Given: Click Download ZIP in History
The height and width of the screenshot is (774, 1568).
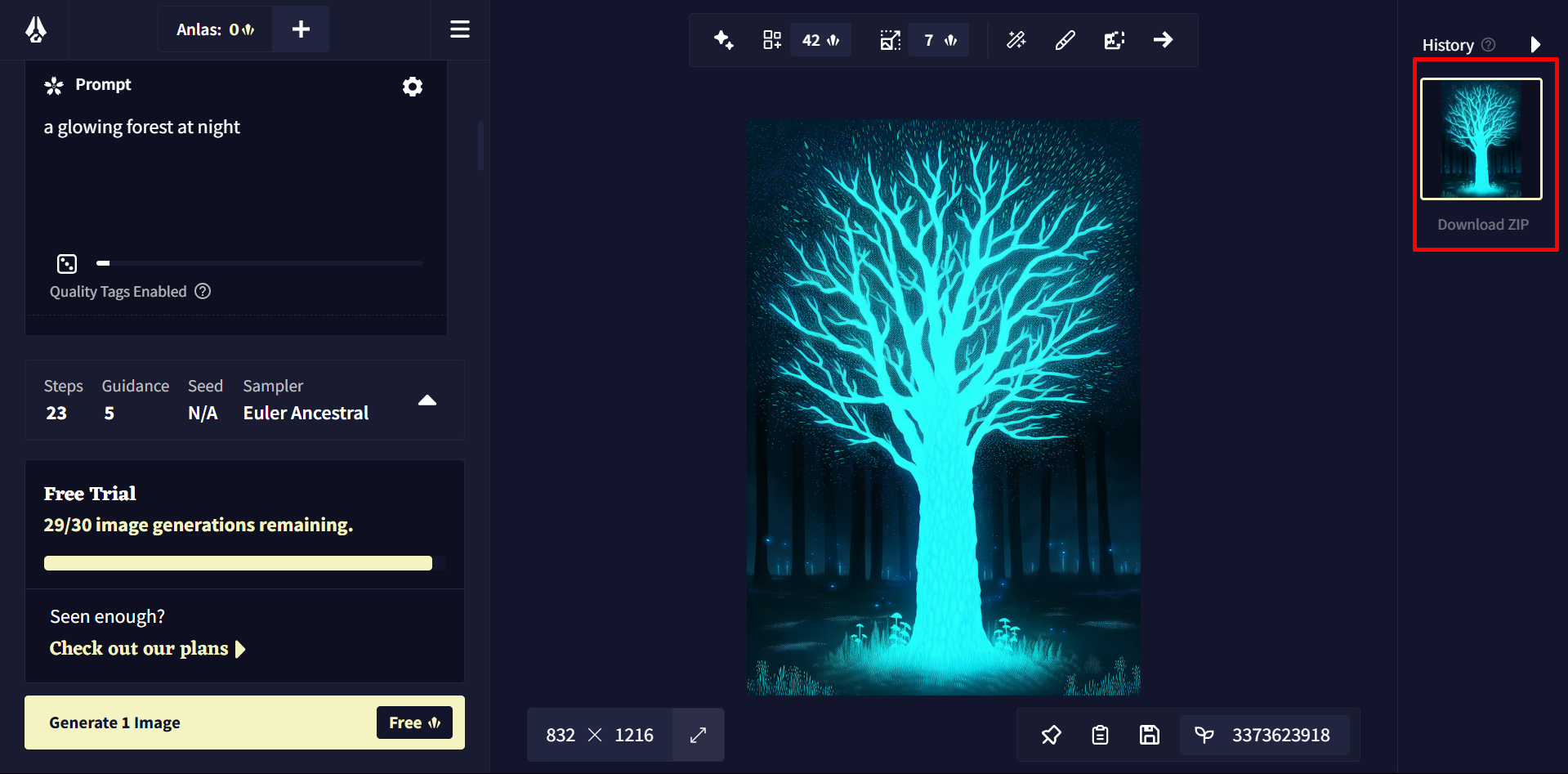Looking at the screenshot, I should click(x=1483, y=225).
